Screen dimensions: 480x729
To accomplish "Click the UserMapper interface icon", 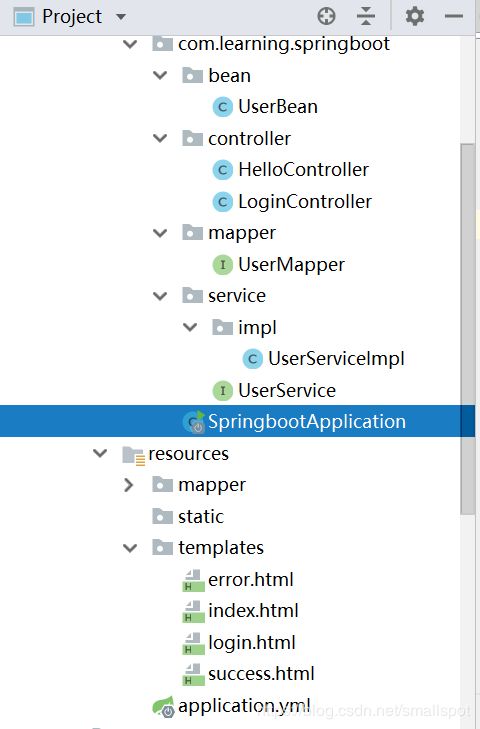I will (222, 265).
